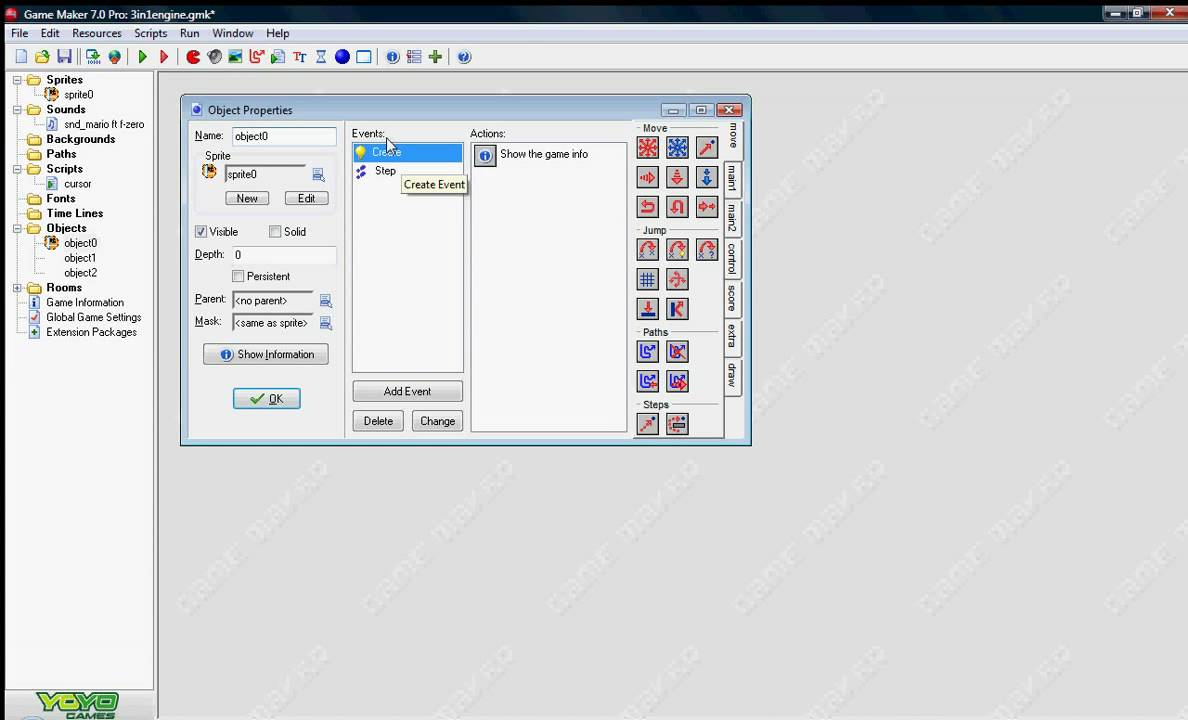Screen dimensions: 1188x720
Task: Open a game with the open-folder icon
Action: (42, 57)
